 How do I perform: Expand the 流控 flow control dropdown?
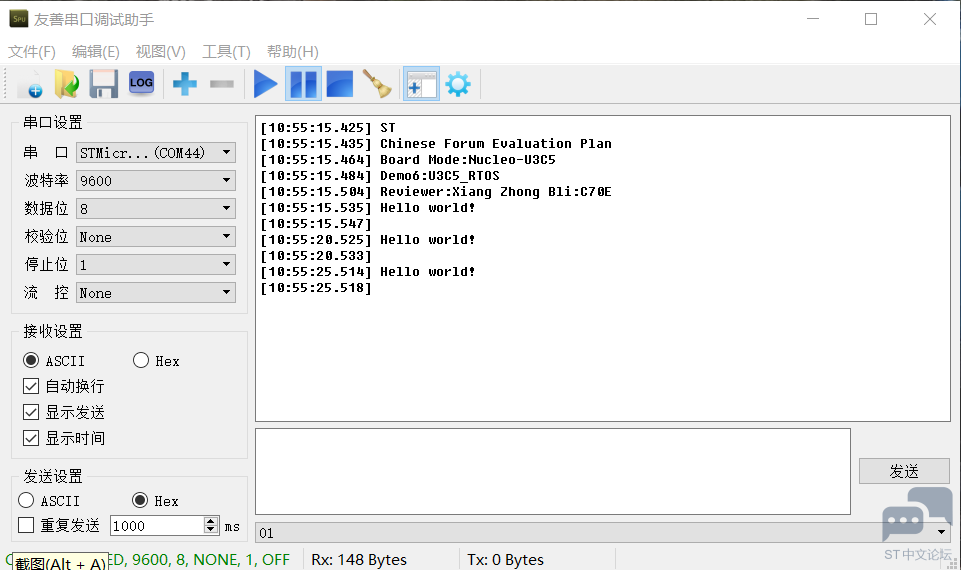(x=156, y=293)
